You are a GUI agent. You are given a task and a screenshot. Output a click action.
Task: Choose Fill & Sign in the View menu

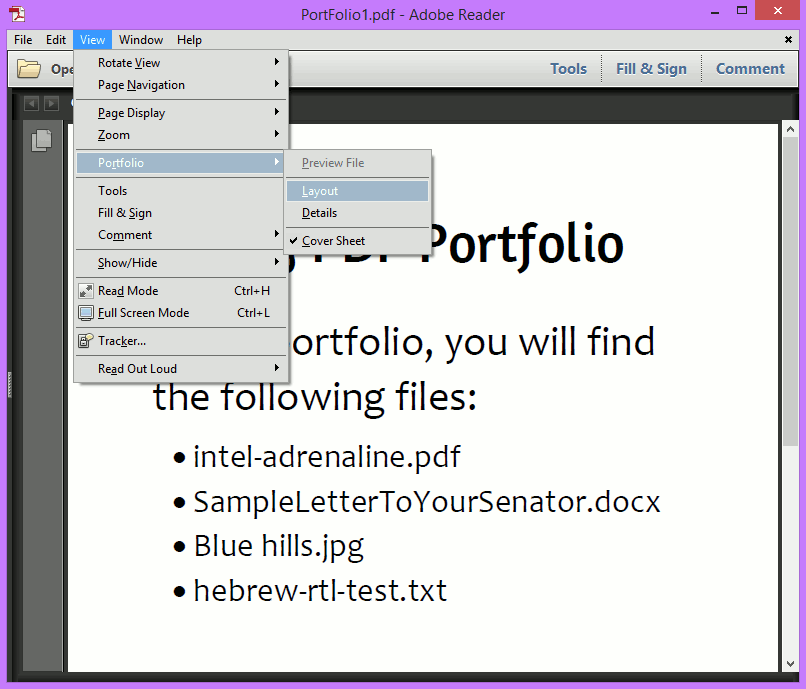[x=181, y=213]
